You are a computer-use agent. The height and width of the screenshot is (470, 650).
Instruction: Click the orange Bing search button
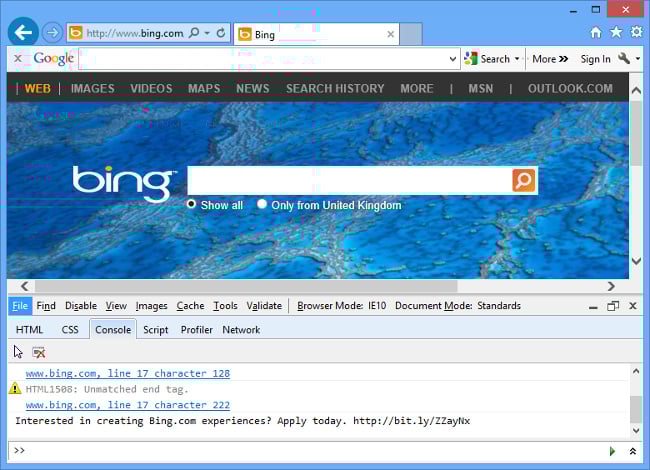[x=524, y=180]
